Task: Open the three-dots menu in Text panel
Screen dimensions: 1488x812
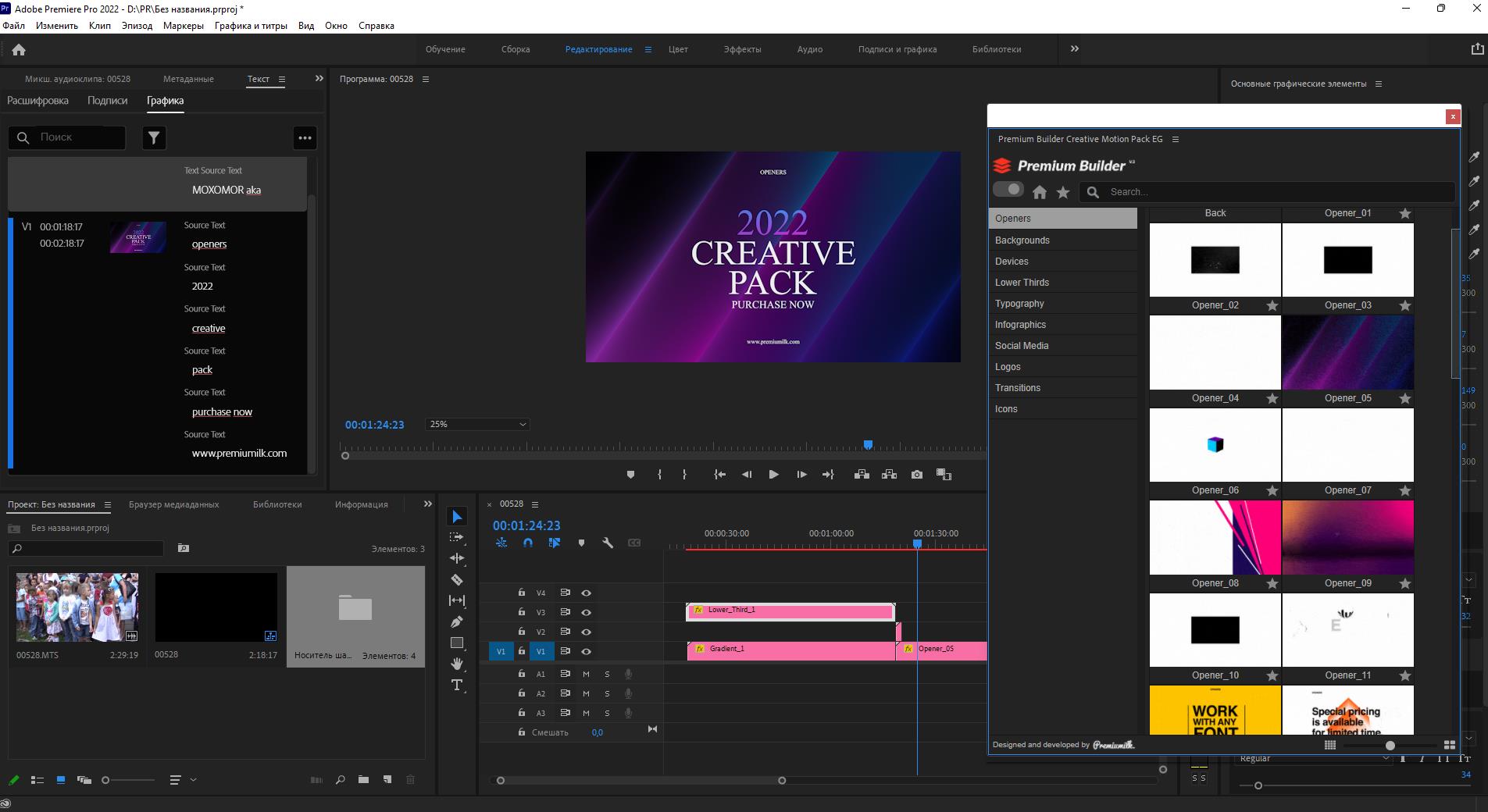Action: [x=305, y=137]
